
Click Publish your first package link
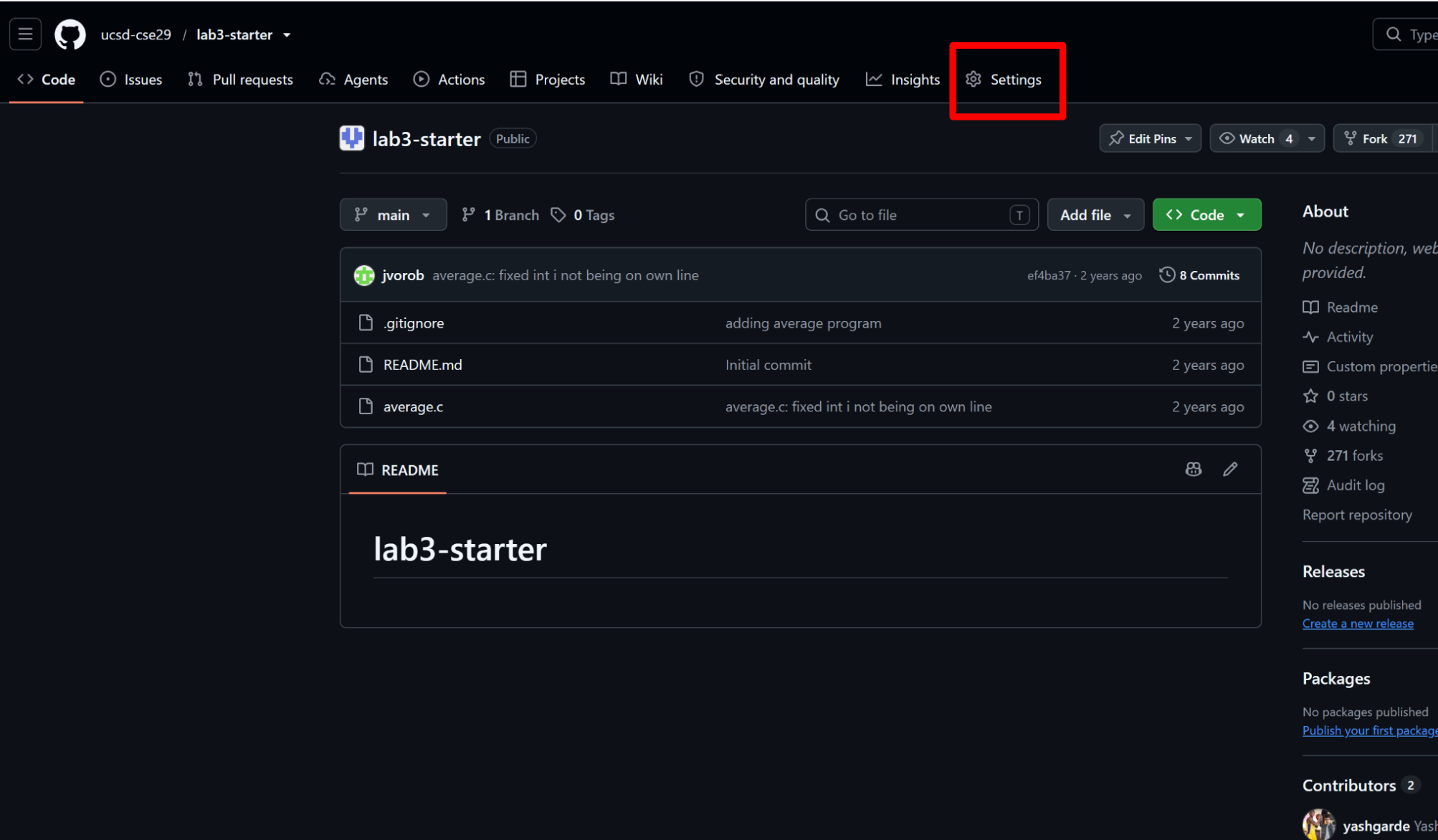coord(1370,730)
